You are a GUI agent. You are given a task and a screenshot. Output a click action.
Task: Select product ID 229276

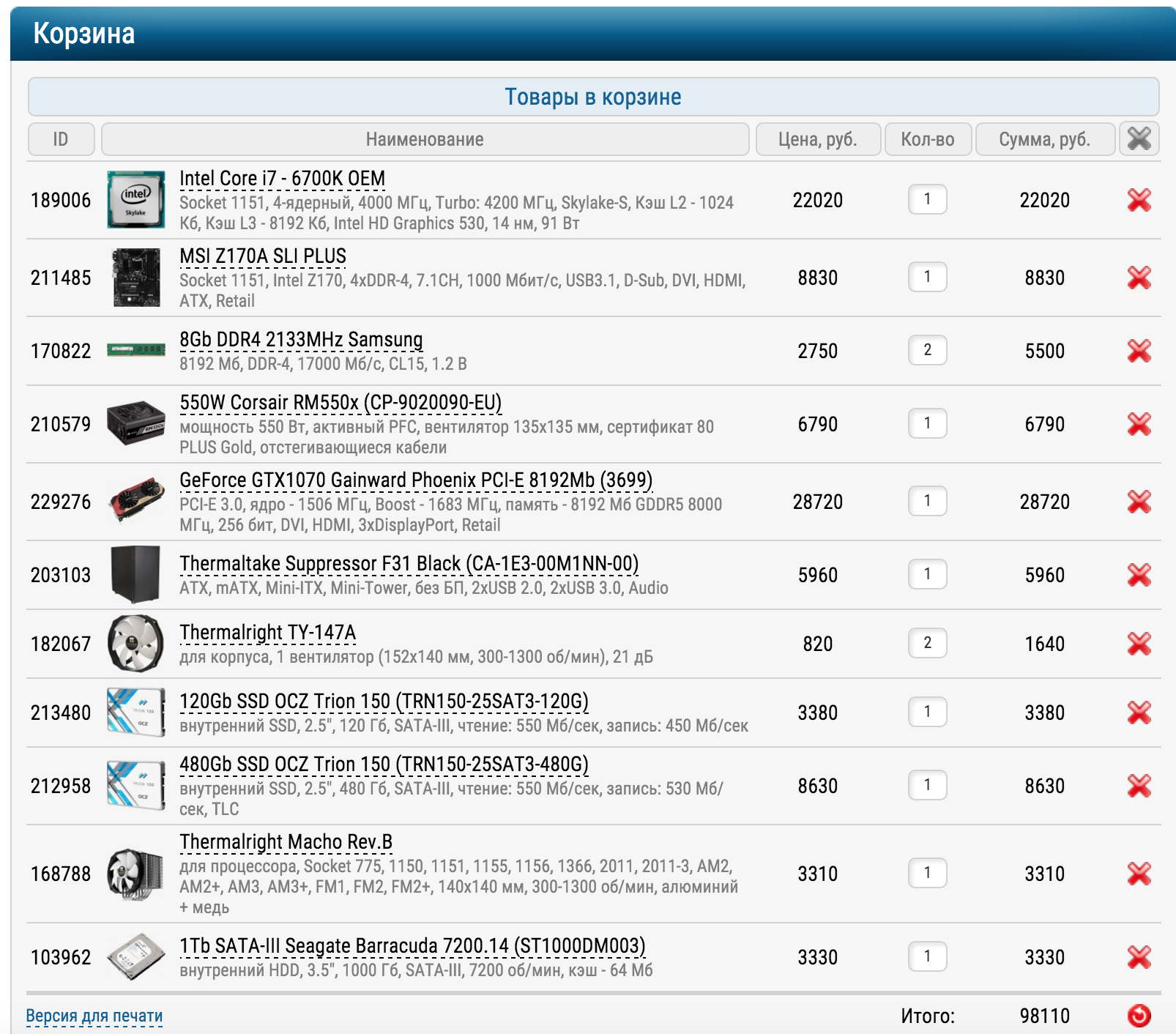coord(61,502)
